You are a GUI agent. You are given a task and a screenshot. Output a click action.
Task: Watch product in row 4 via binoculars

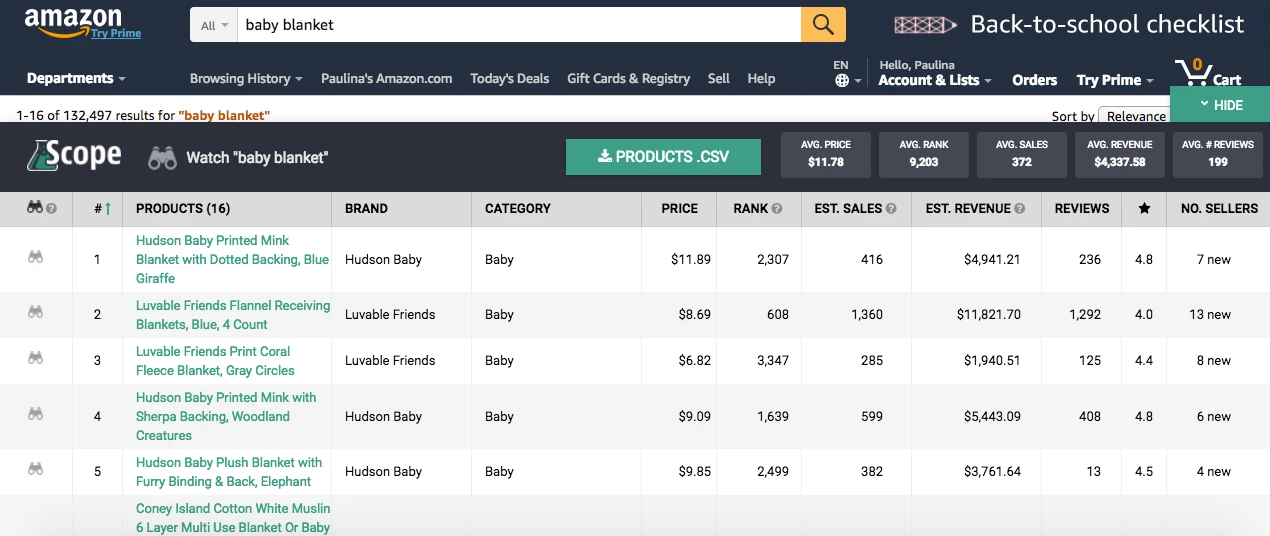click(35, 414)
